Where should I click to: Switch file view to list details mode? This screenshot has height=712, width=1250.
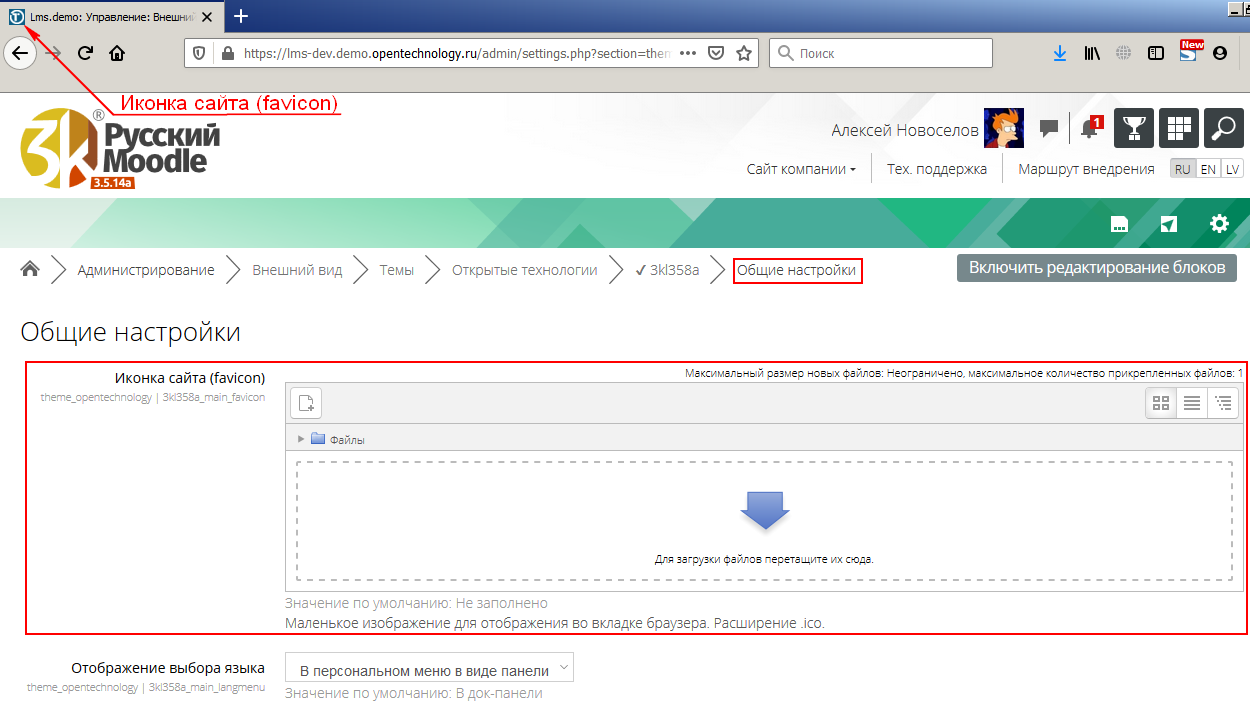click(1192, 403)
